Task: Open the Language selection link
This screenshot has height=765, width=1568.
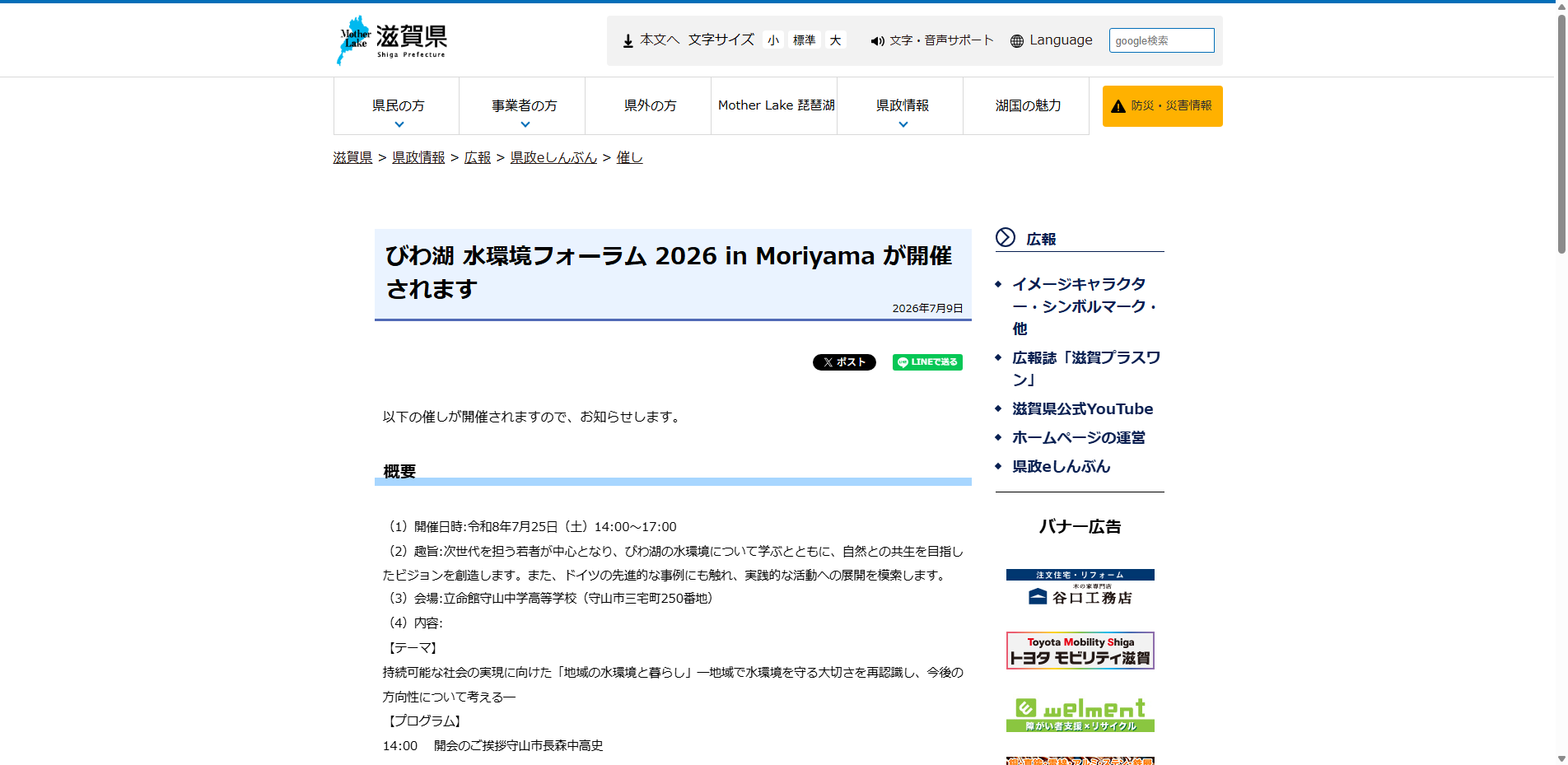Action: [x=1061, y=40]
